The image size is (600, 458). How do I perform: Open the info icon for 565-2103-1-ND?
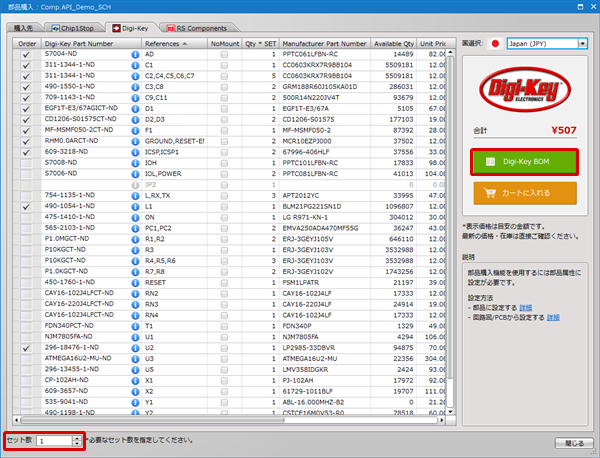pos(135,229)
